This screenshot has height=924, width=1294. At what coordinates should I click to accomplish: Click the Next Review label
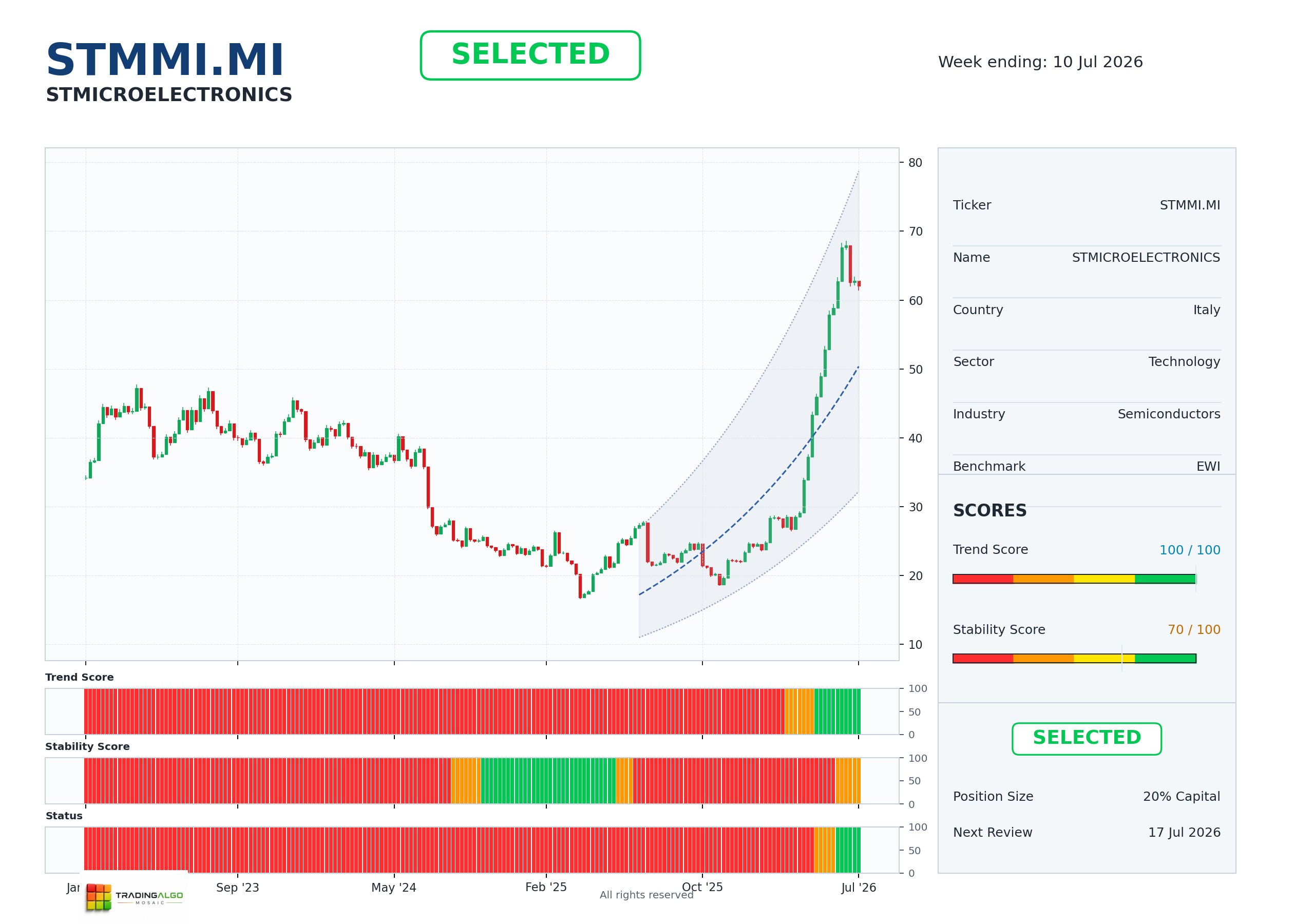coord(992,833)
